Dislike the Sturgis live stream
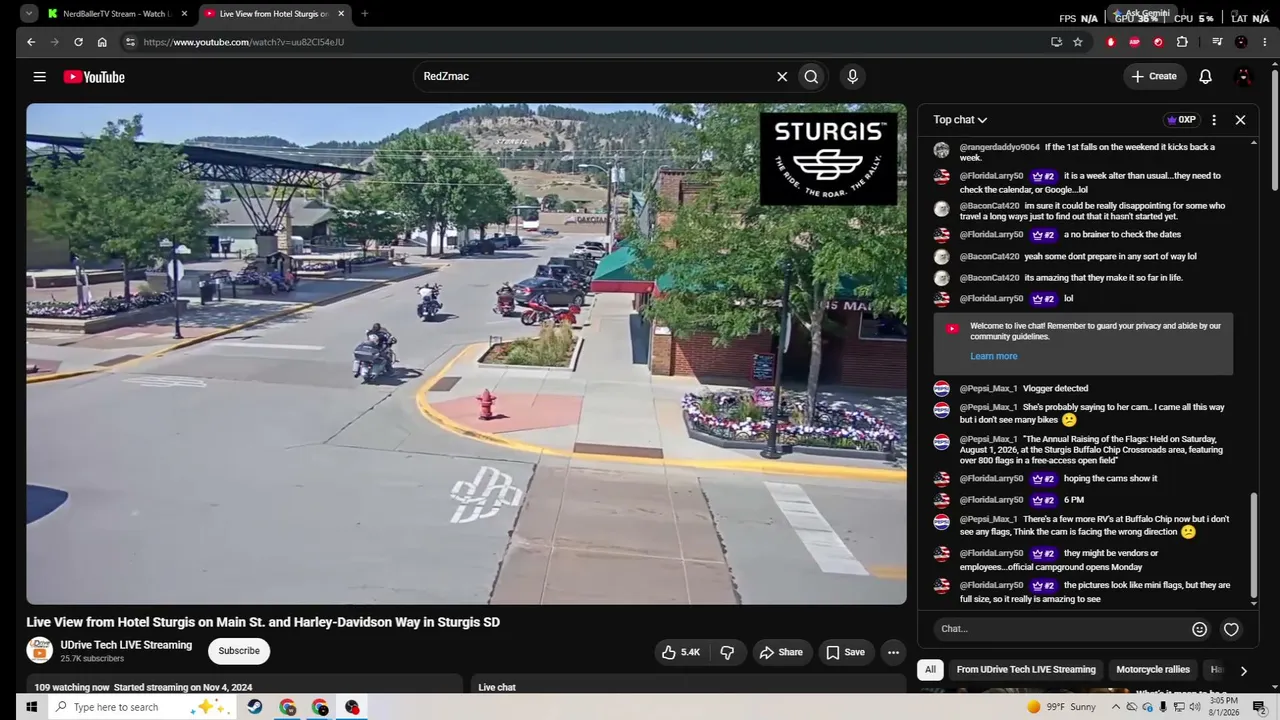Image resolution: width=1280 pixels, height=720 pixels. point(727,652)
